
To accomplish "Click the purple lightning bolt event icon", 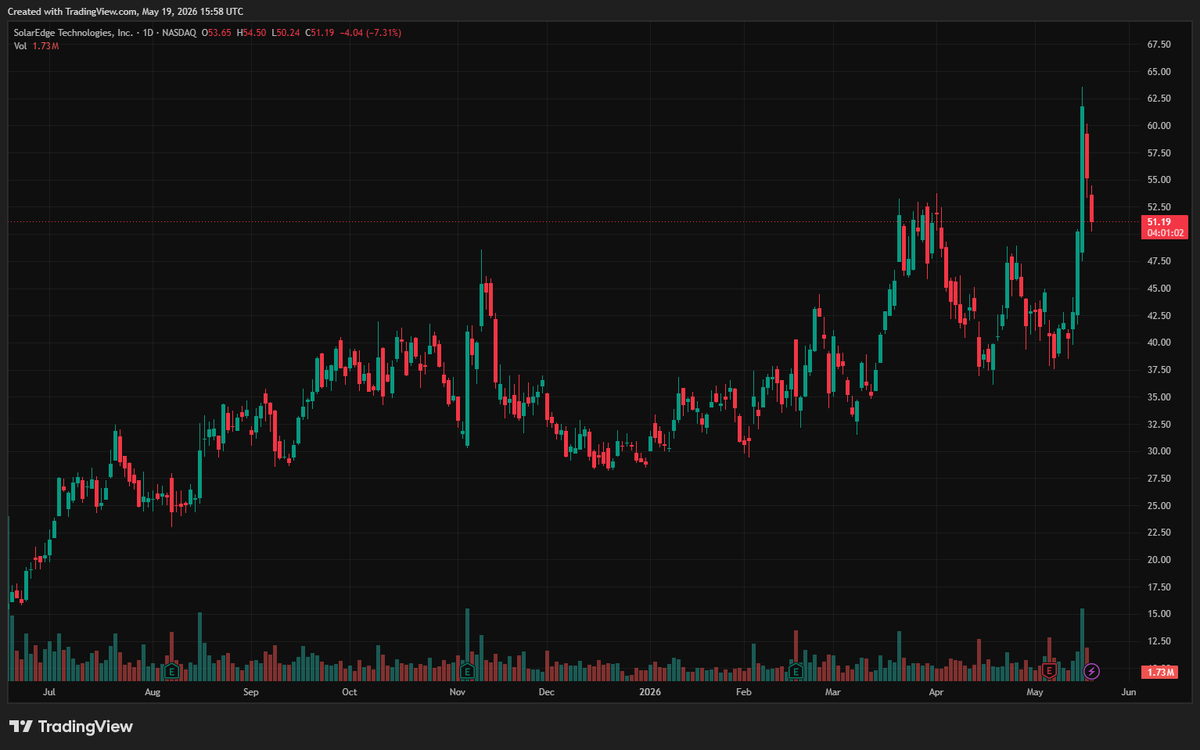I will pyautogui.click(x=1092, y=671).
